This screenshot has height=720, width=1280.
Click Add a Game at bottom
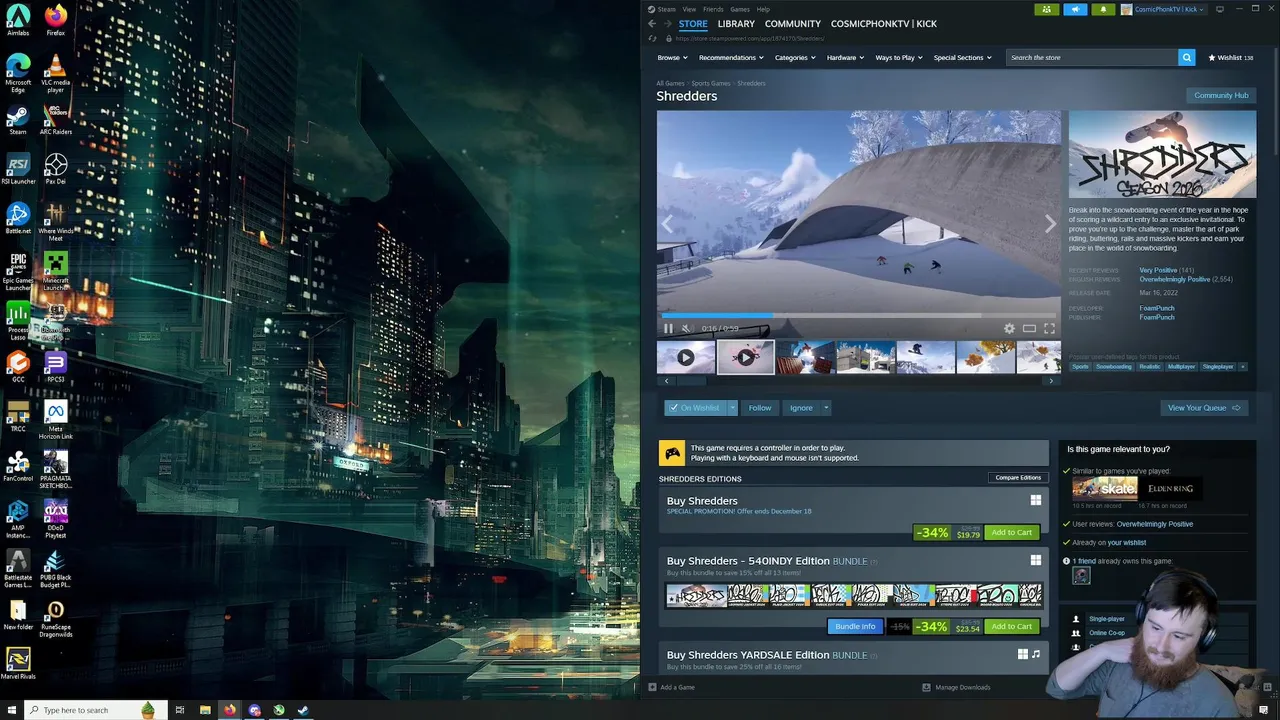click(671, 688)
